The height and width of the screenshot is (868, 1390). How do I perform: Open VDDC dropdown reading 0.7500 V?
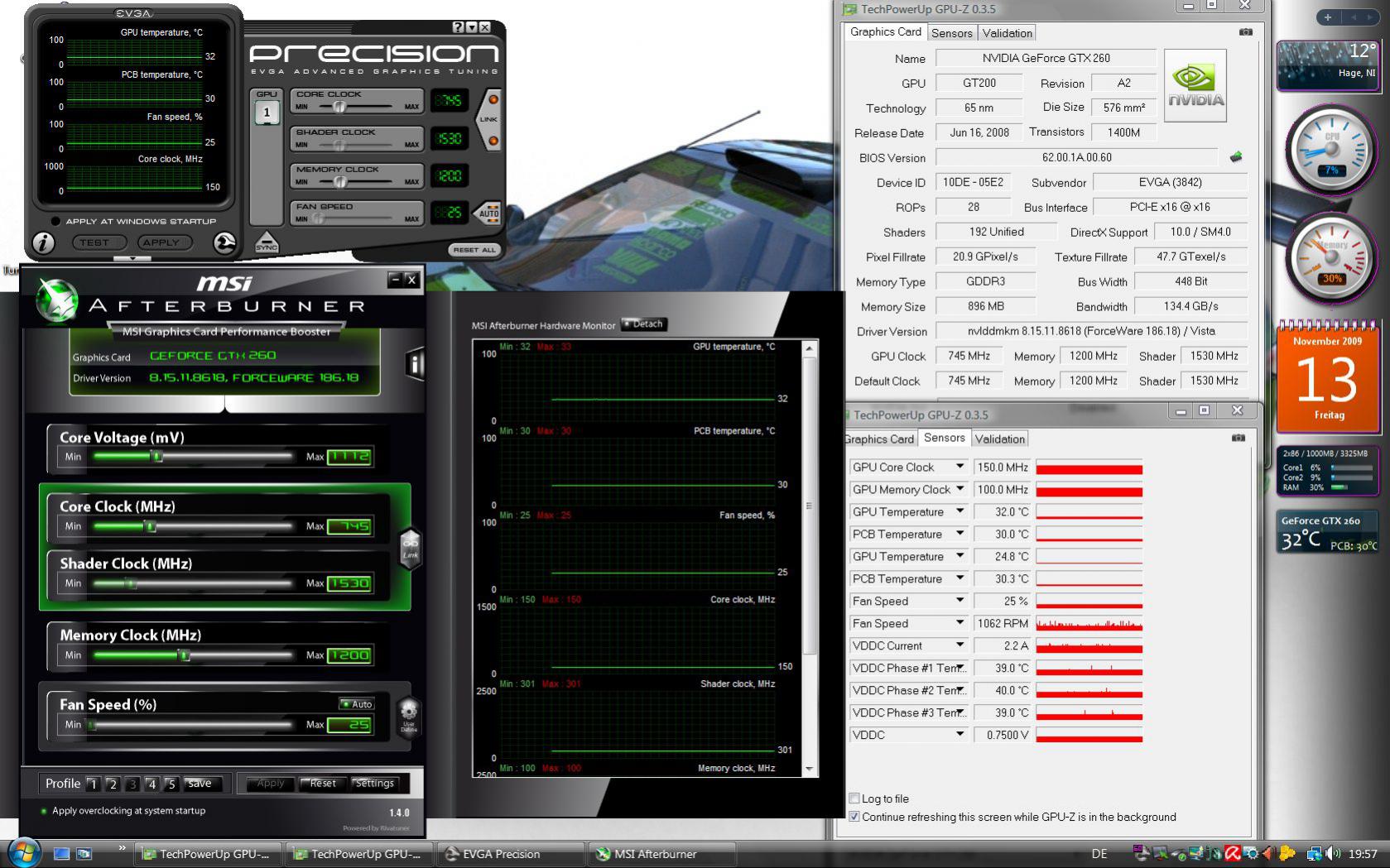[x=960, y=735]
